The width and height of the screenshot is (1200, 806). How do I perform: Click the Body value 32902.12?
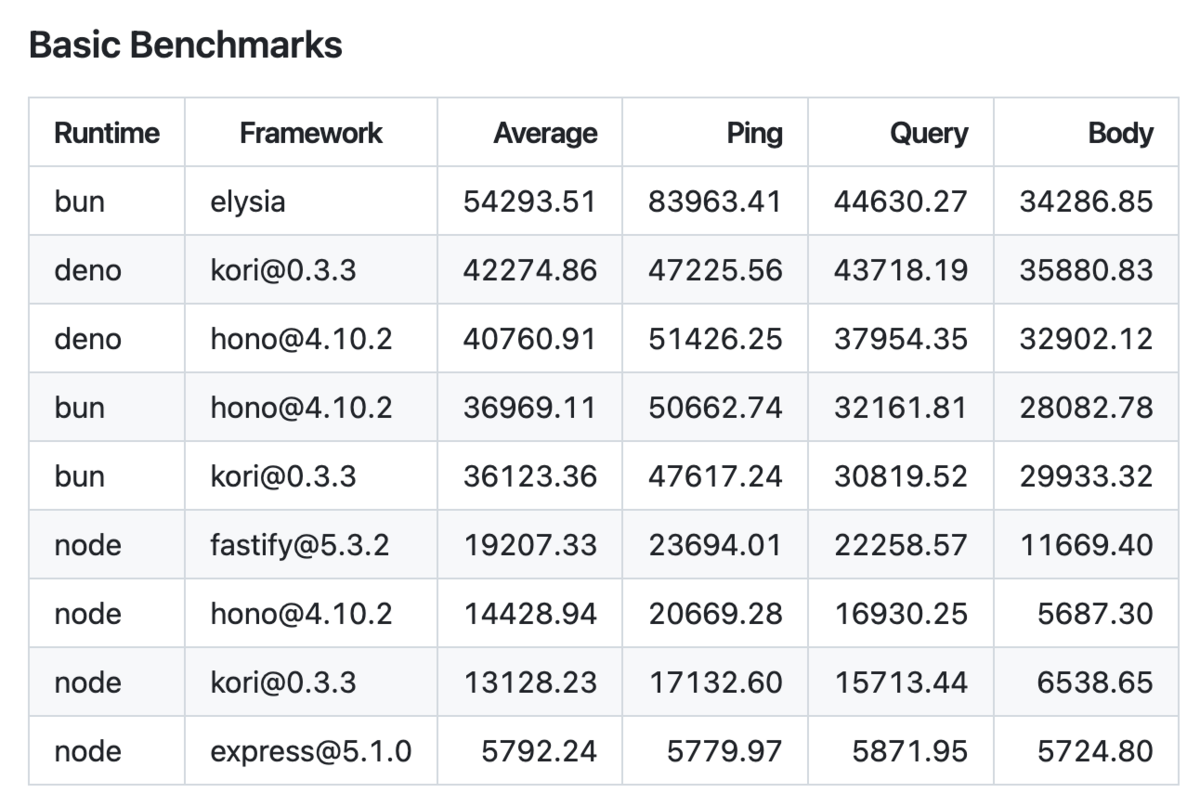pyautogui.click(x=1087, y=338)
